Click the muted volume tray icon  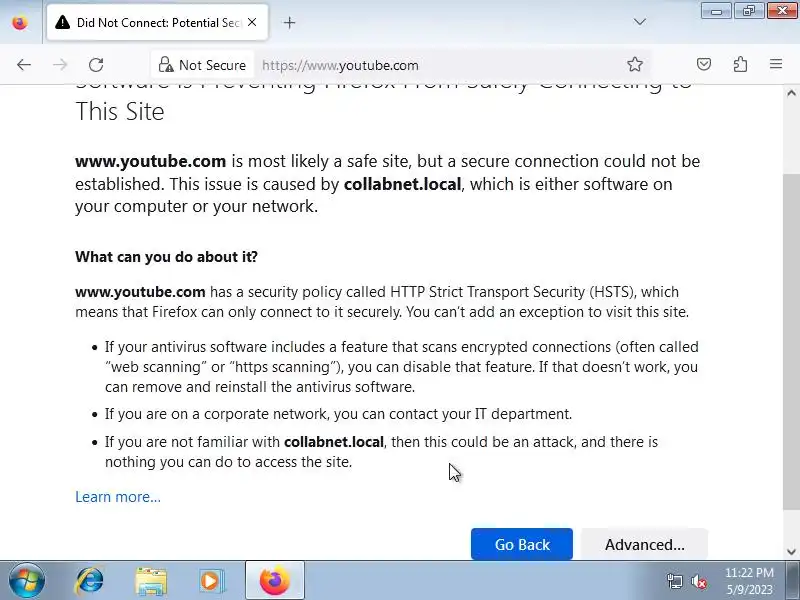[x=699, y=581]
